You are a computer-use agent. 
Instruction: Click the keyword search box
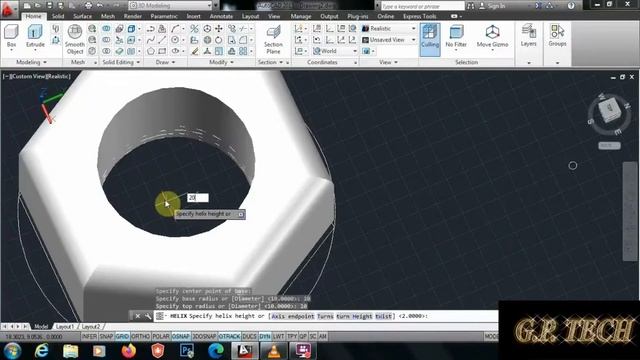[x=422, y=6]
